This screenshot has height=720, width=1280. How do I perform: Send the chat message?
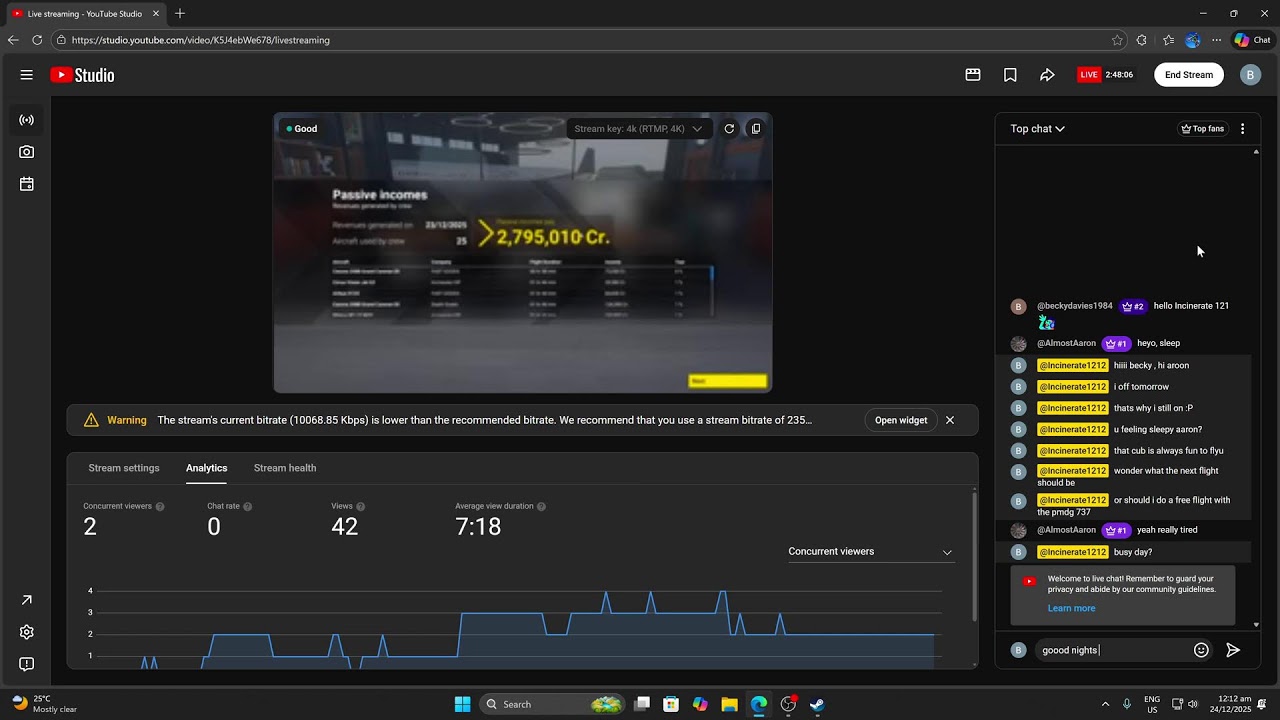(x=1233, y=650)
